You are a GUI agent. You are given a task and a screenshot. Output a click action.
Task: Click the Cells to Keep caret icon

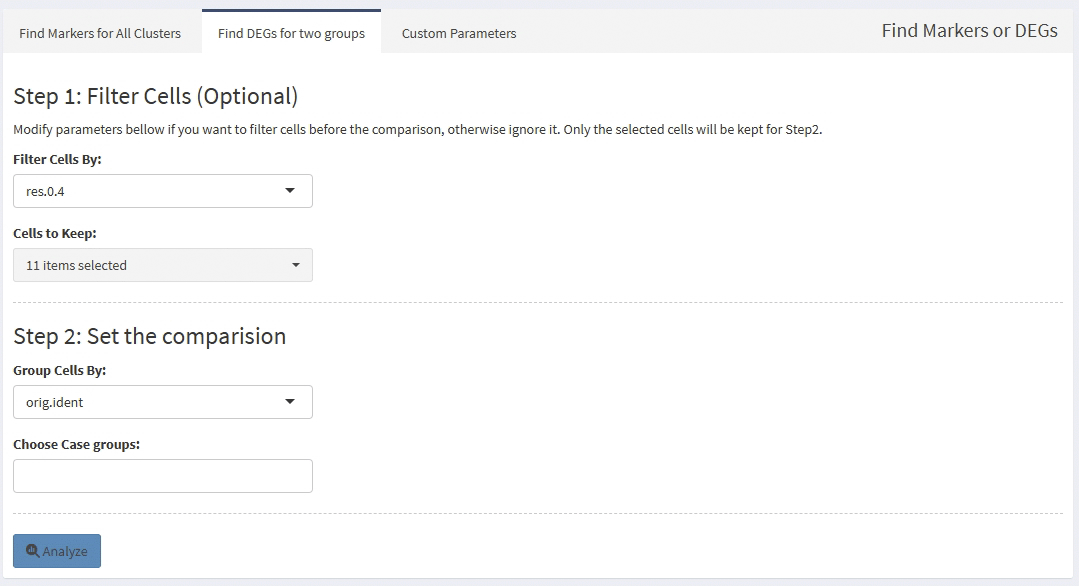tap(295, 265)
